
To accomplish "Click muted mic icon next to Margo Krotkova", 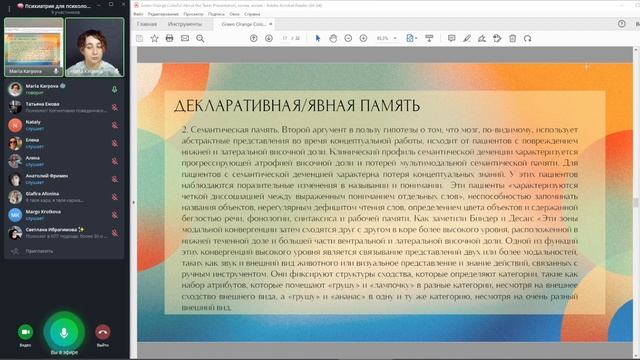I will 115,215.
